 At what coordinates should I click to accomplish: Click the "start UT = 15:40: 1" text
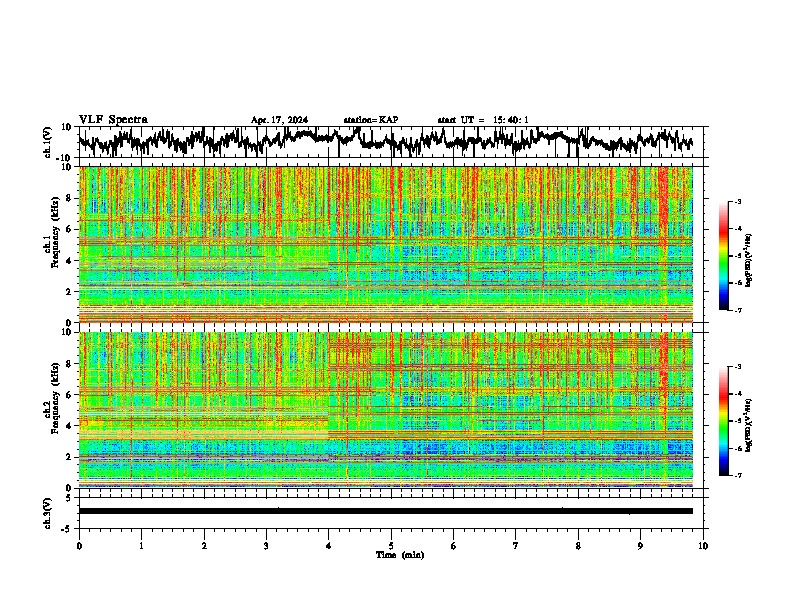(x=483, y=120)
